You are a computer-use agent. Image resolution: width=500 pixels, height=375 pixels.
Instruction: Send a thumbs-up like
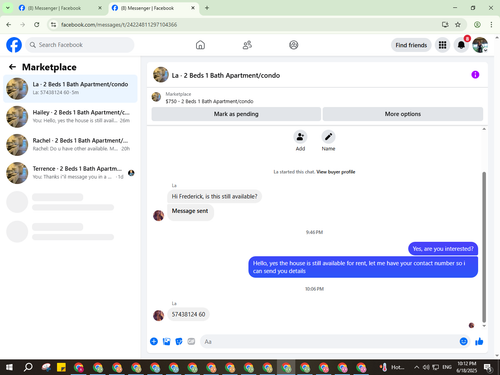479,341
